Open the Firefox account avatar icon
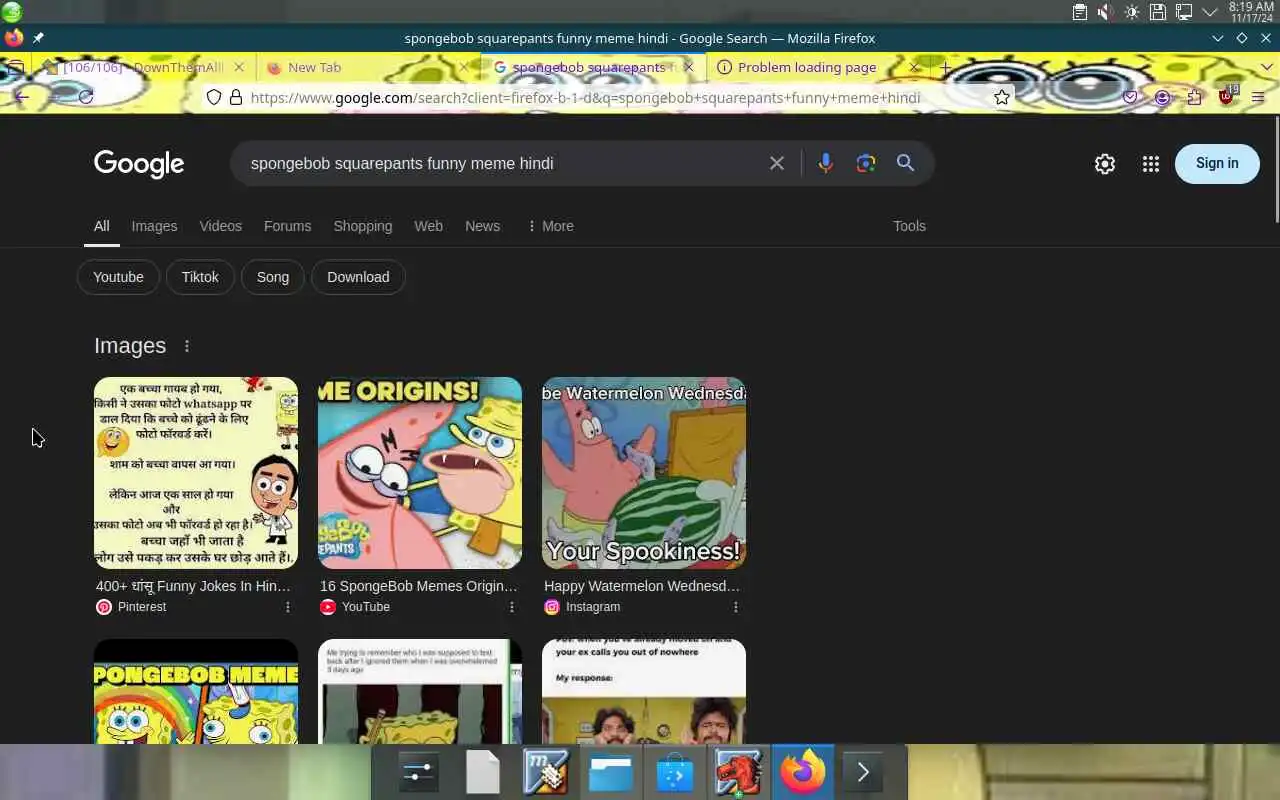This screenshot has height=800, width=1280. click(1162, 97)
